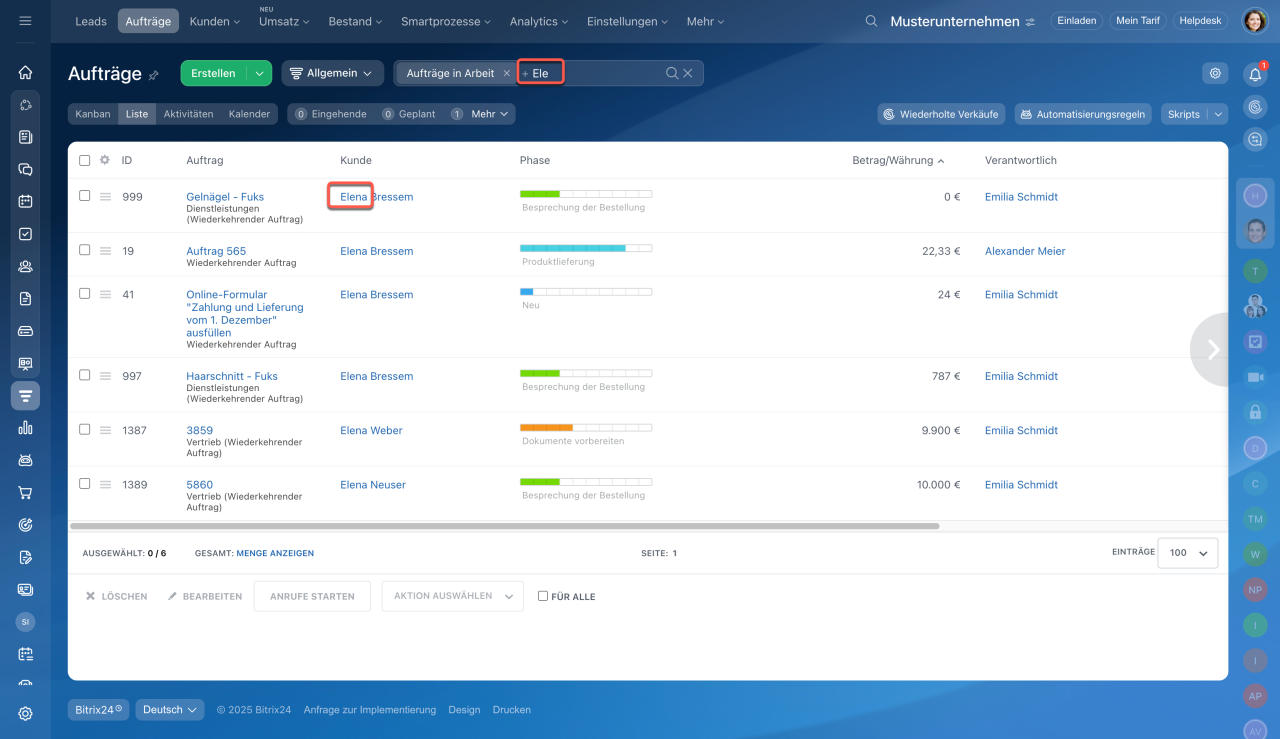Tick the select-all checkbox in table header

85,160
